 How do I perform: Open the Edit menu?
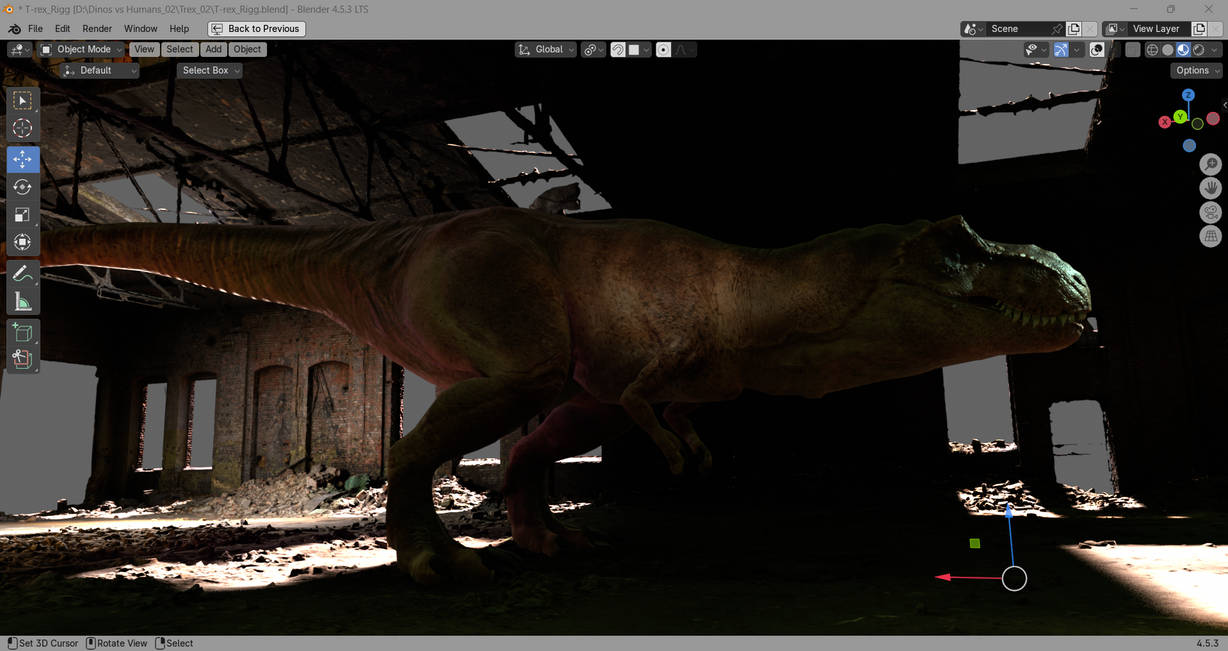[62, 29]
